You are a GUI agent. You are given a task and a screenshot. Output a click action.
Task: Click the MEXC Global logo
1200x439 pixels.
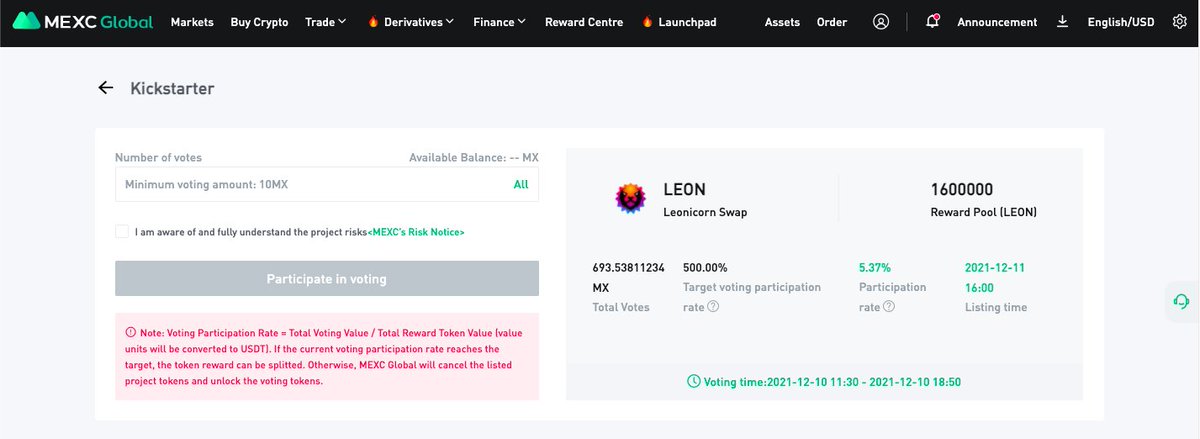pyautogui.click(x=84, y=22)
